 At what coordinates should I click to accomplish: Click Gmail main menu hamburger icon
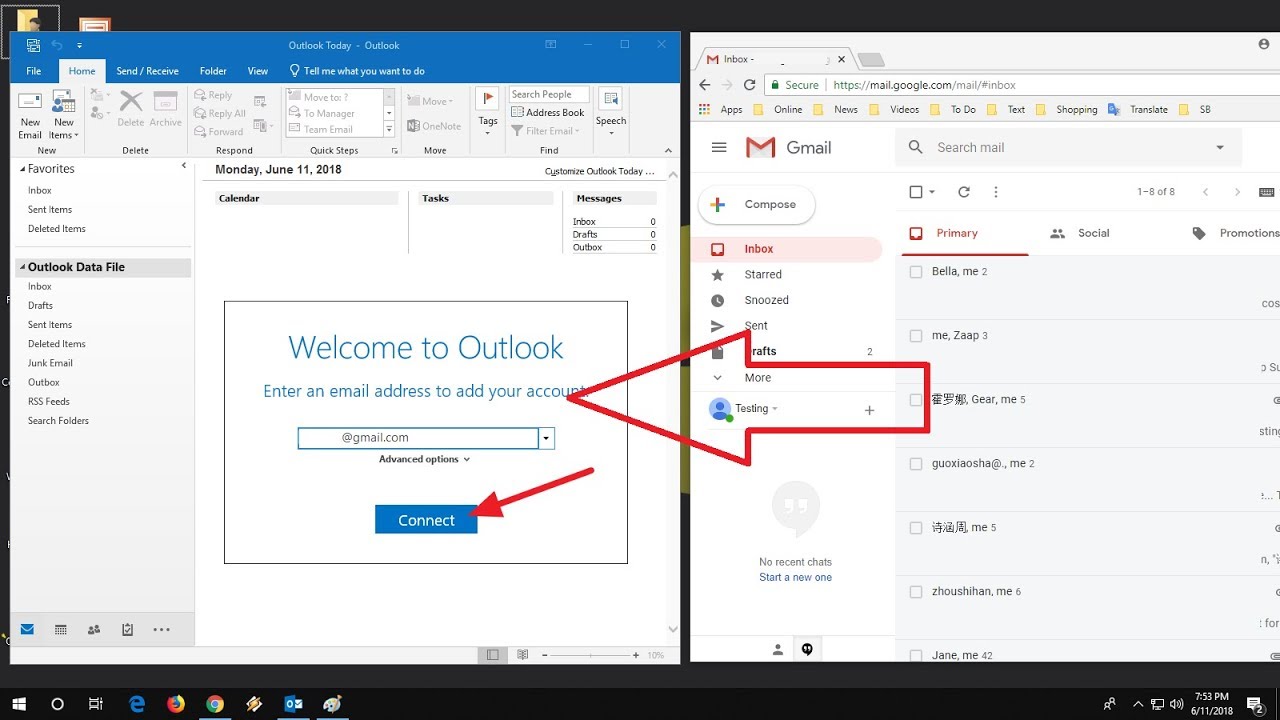718,147
